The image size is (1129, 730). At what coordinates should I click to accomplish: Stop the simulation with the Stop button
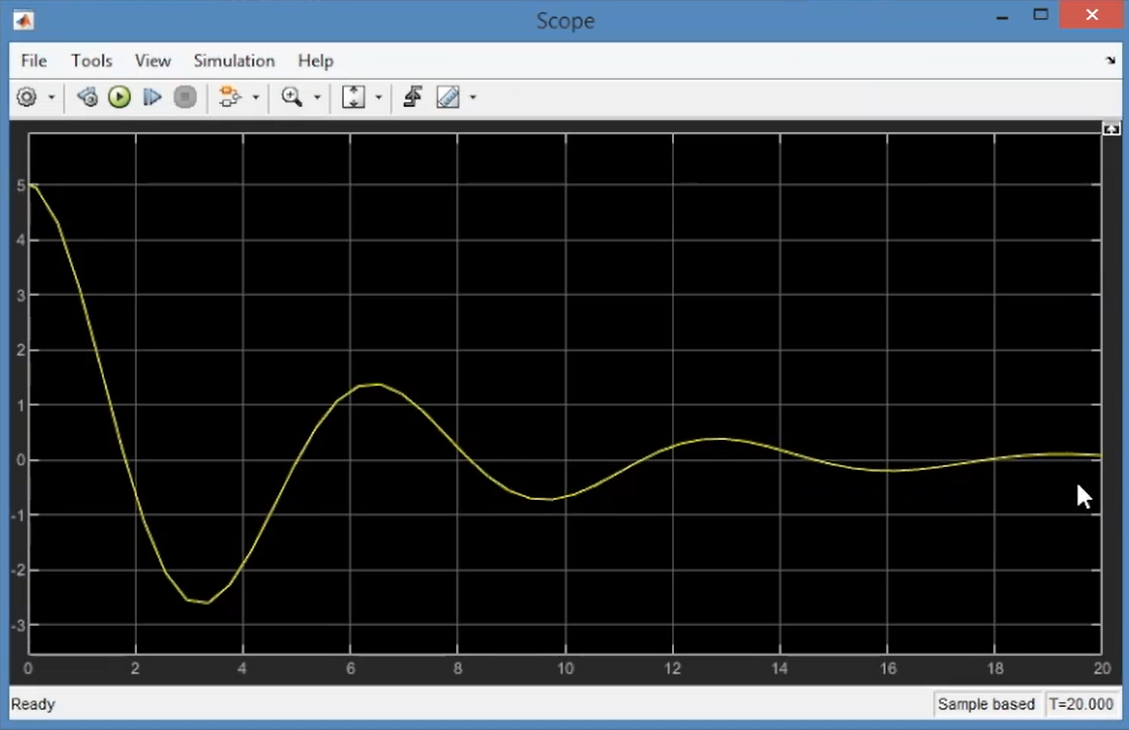[185, 96]
